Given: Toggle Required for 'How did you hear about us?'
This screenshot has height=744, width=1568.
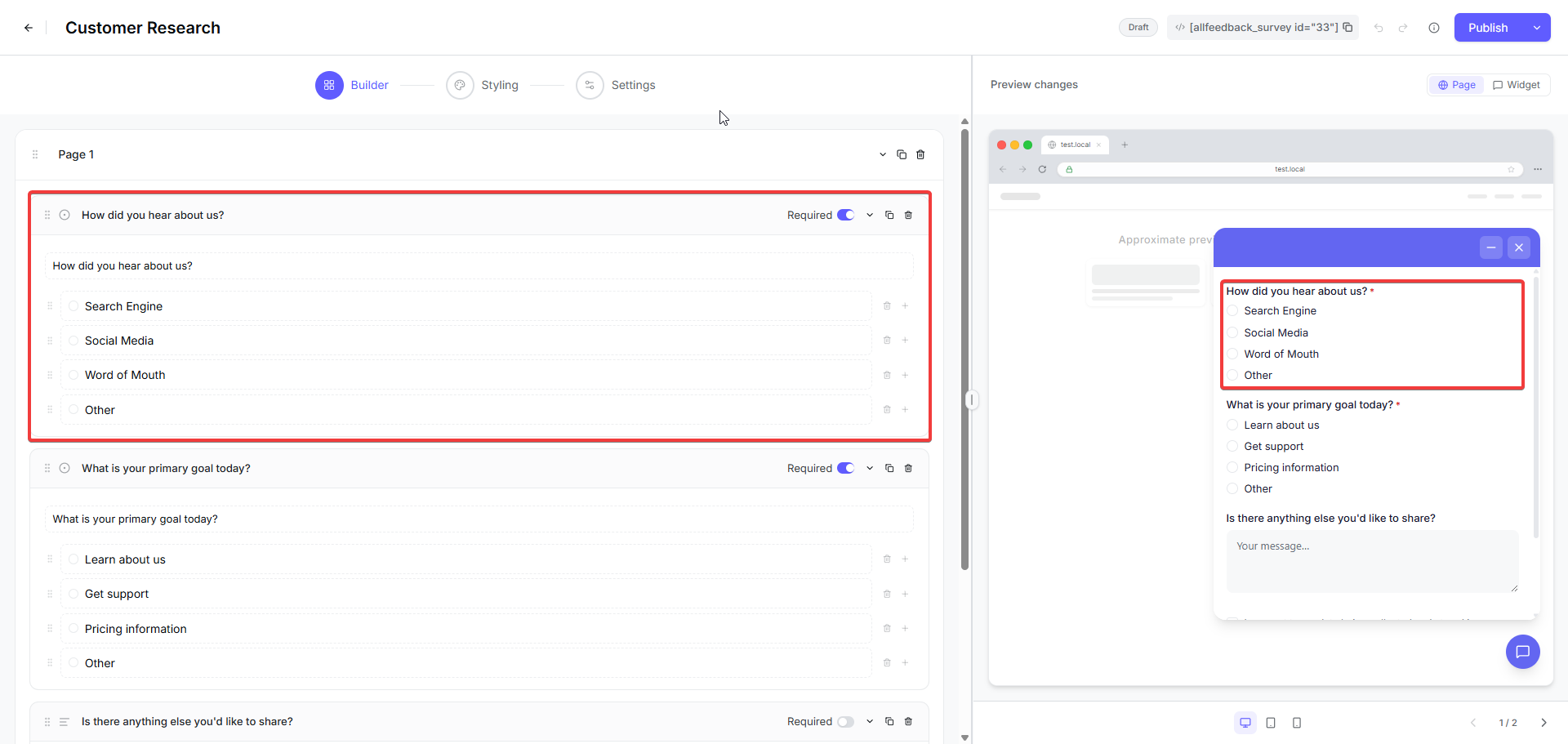Looking at the screenshot, I should coord(846,216).
